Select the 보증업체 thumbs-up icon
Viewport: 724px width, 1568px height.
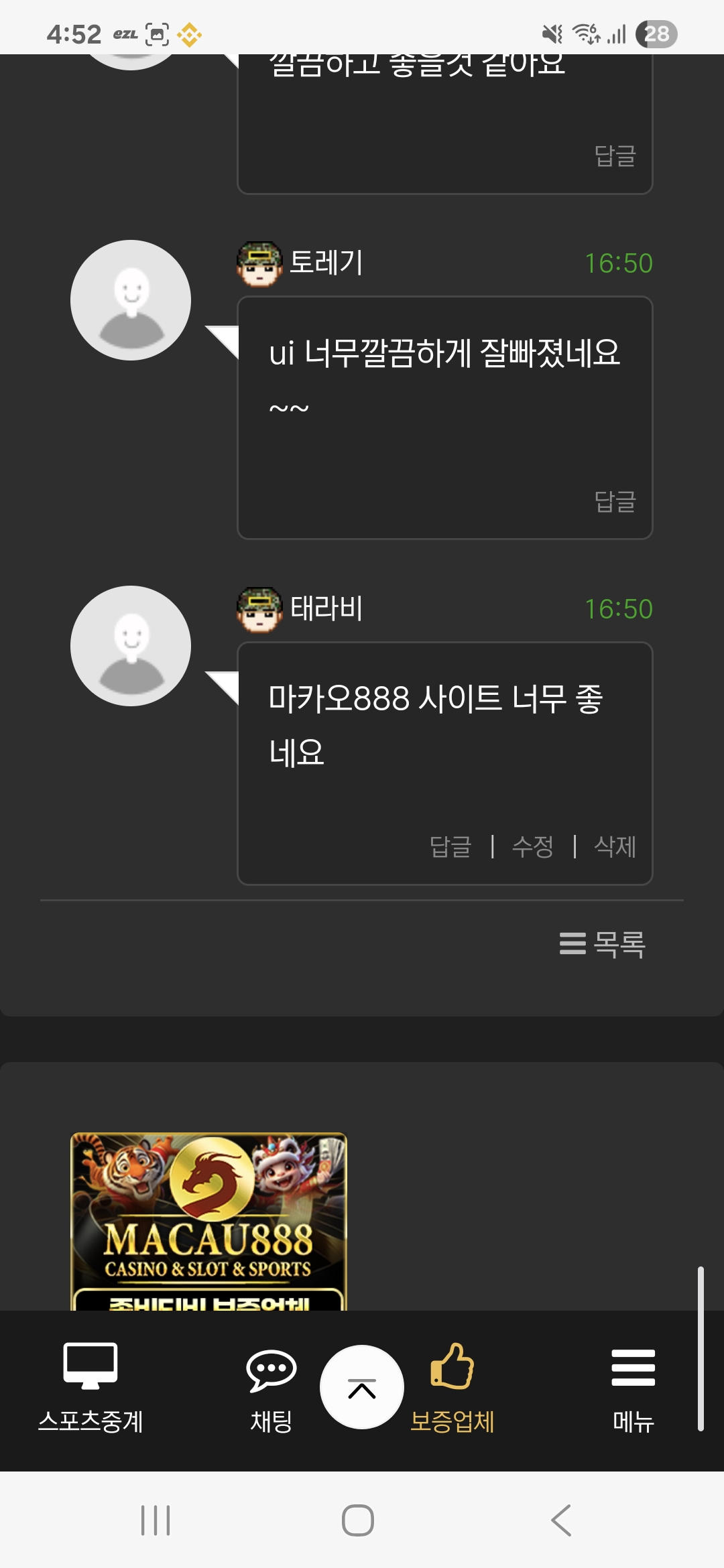452,1366
